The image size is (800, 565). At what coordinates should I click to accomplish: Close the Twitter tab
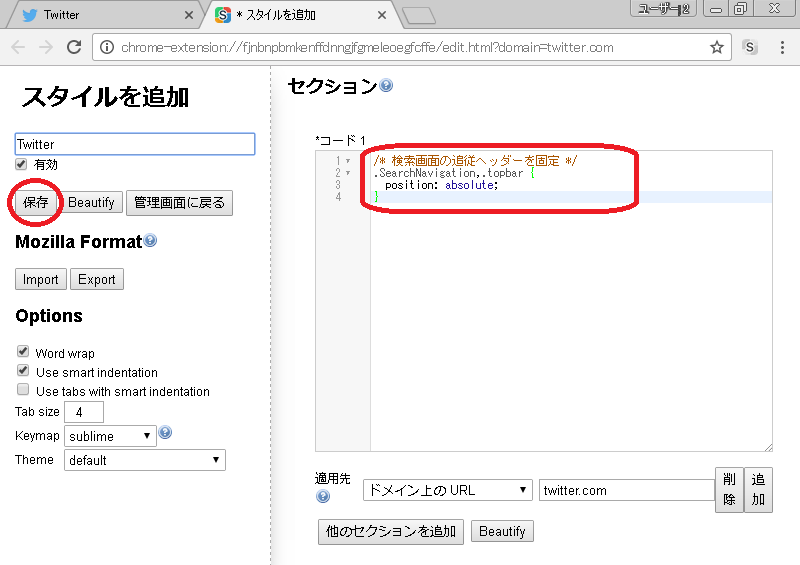[x=188, y=15]
